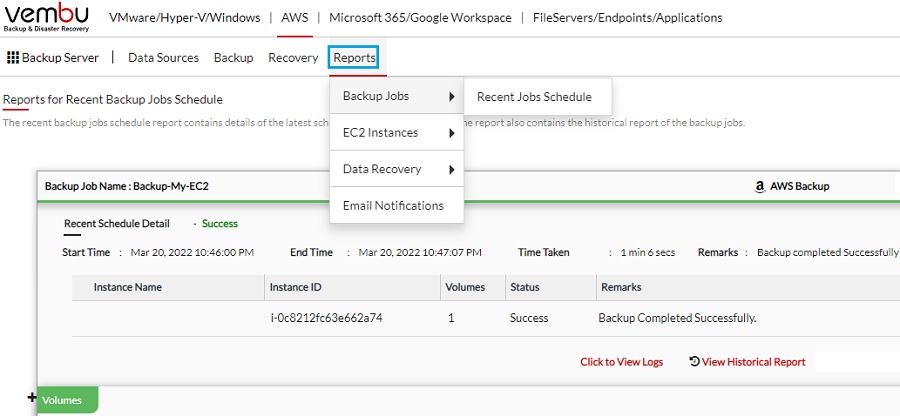This screenshot has width=900, height=416.
Task: Select the AWS top tab
Action: (x=294, y=18)
